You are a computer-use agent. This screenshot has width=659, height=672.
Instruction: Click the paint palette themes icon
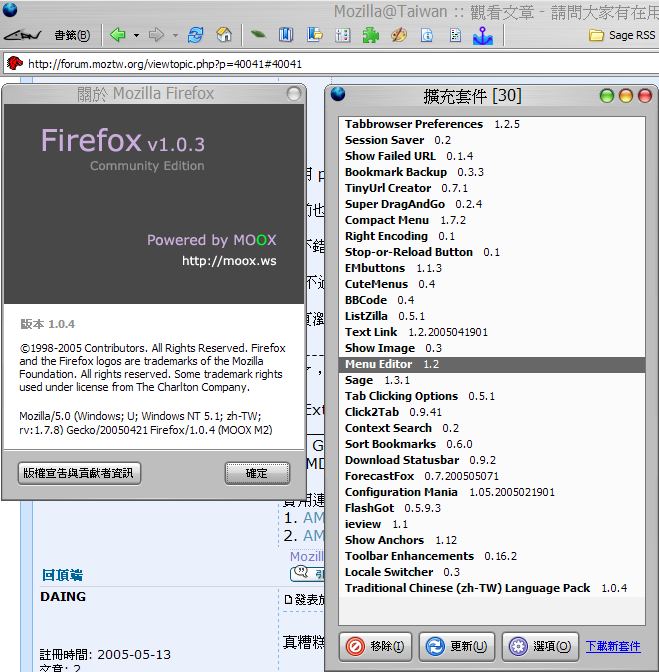click(x=399, y=35)
